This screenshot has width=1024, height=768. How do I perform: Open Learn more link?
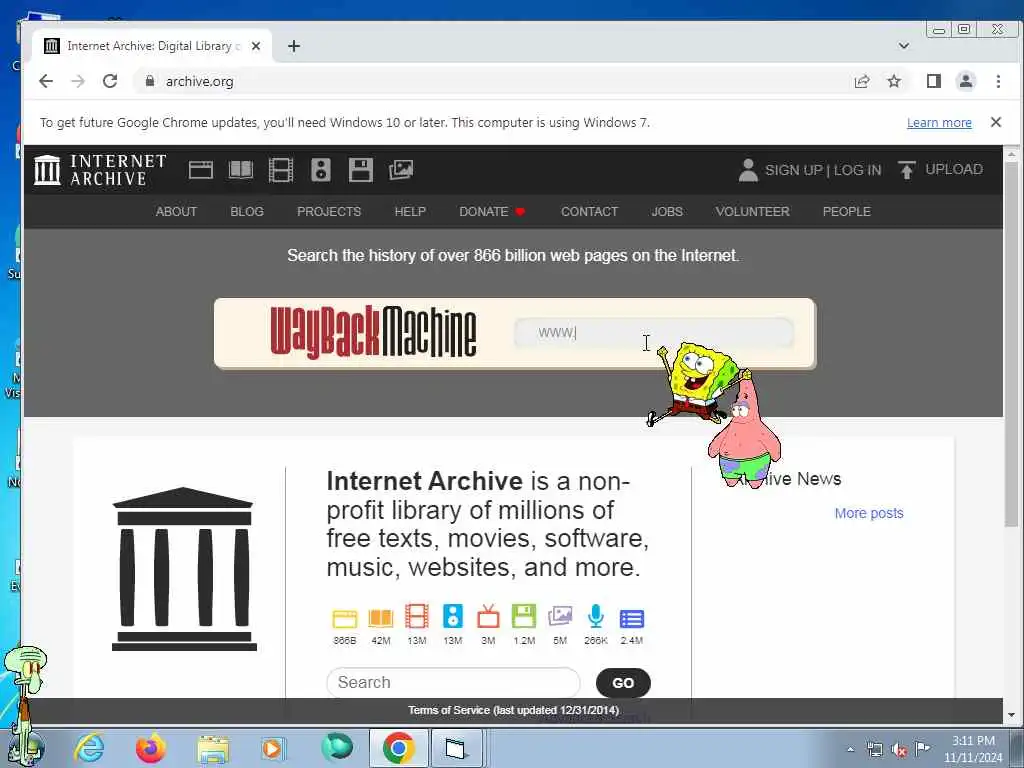(939, 123)
